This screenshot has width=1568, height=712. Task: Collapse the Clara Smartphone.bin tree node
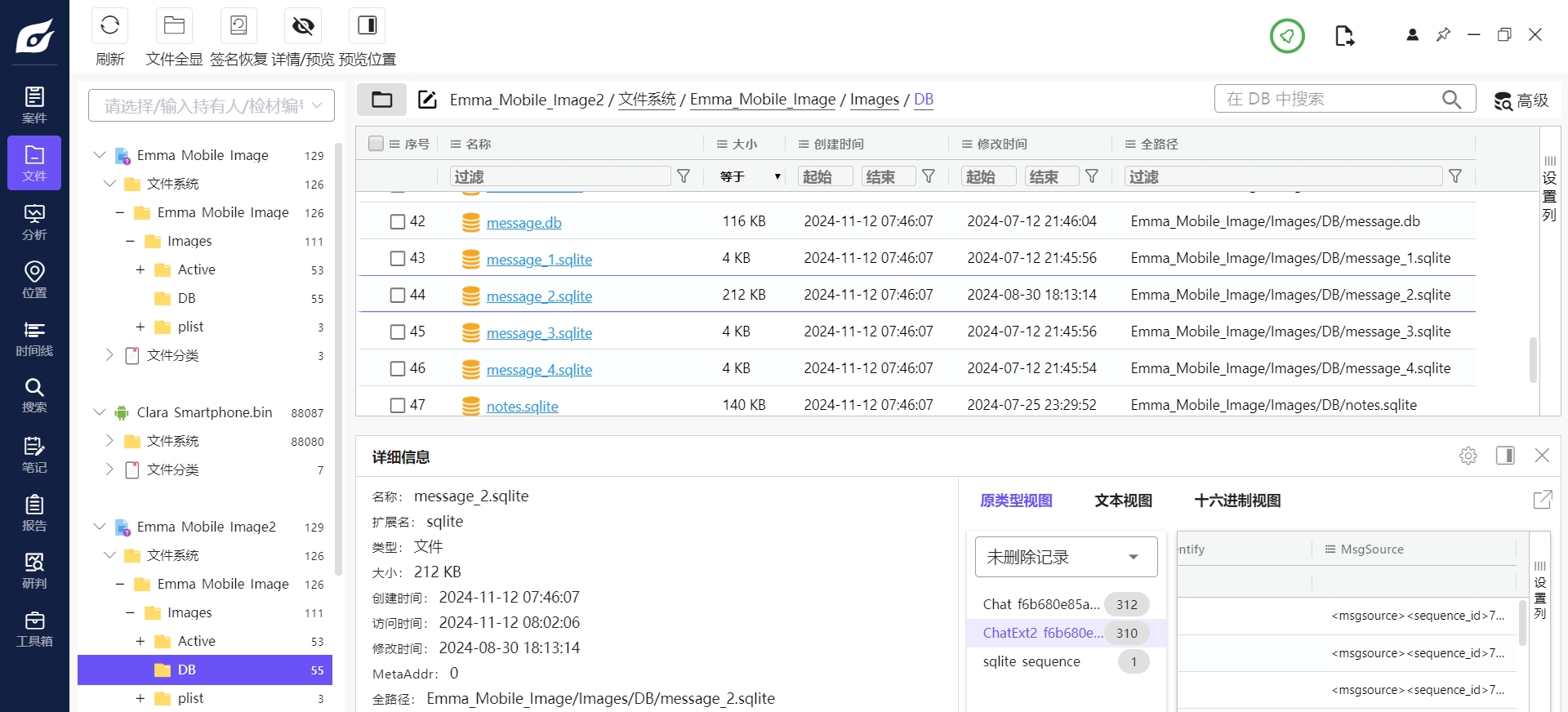100,412
